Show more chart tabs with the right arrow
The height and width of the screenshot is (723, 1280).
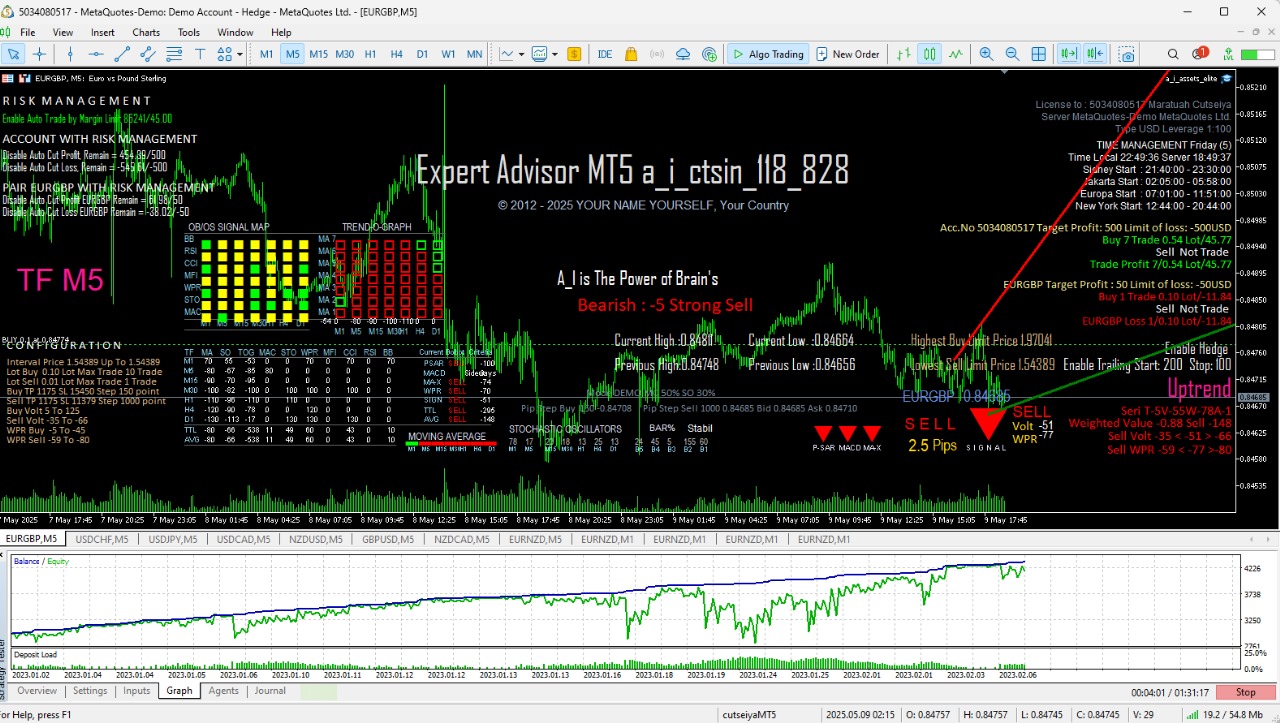(1269, 539)
